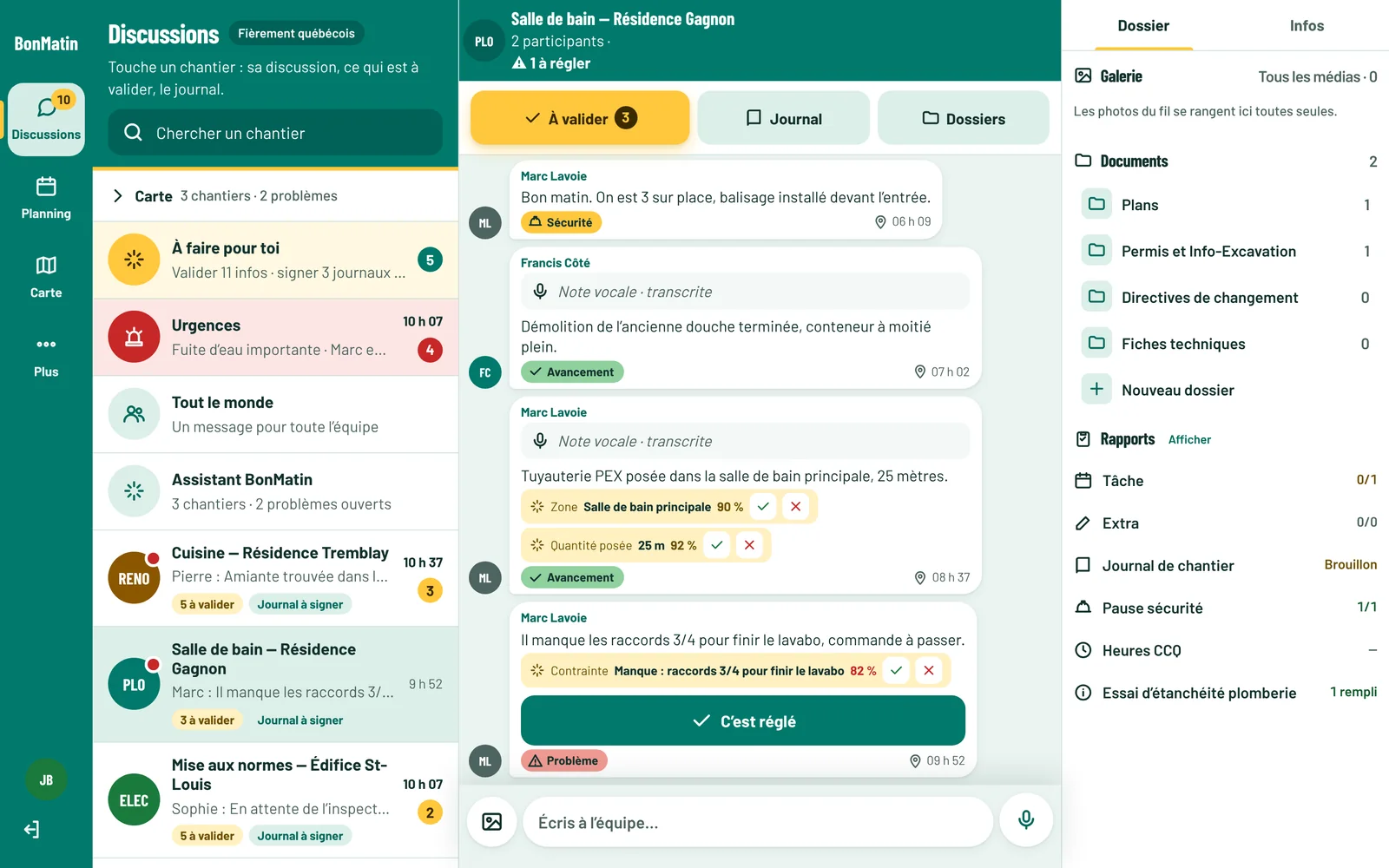
Task: Select the À valider tab
Action: 580,118
